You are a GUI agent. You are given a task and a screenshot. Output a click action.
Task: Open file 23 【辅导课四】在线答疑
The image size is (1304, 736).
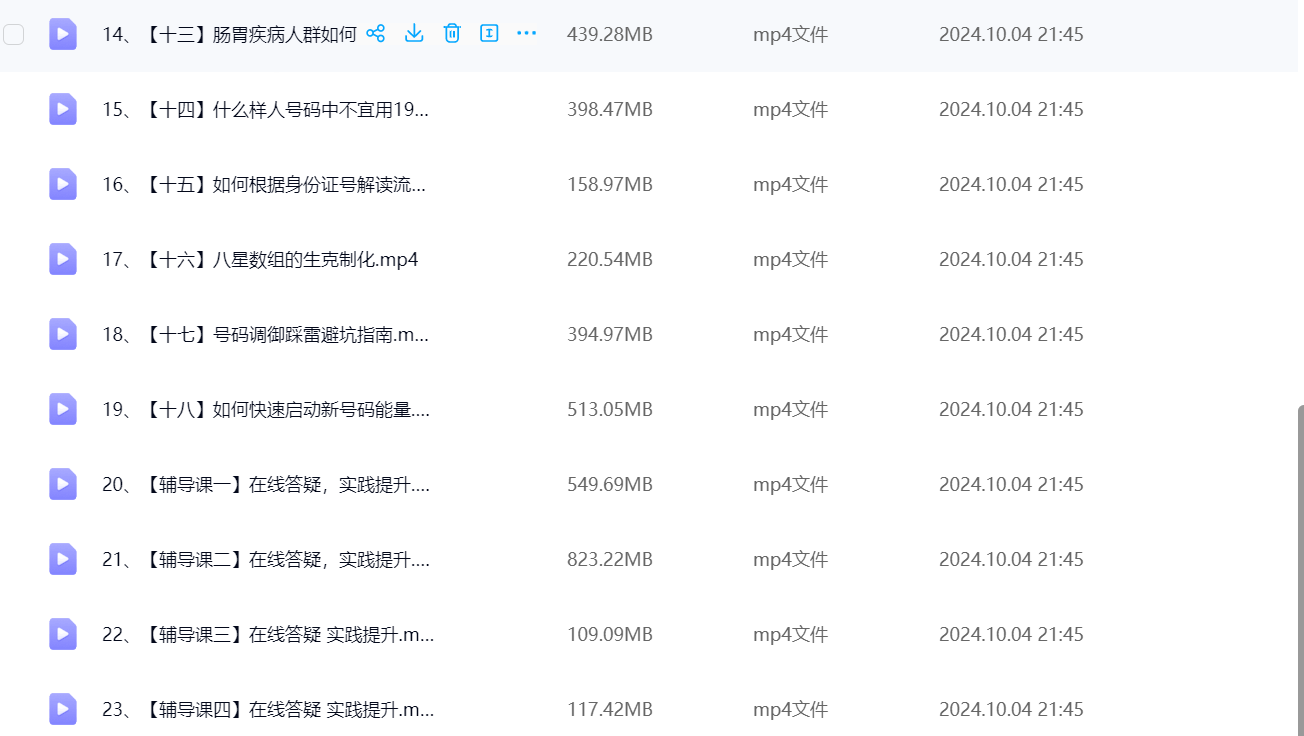[x=268, y=709]
